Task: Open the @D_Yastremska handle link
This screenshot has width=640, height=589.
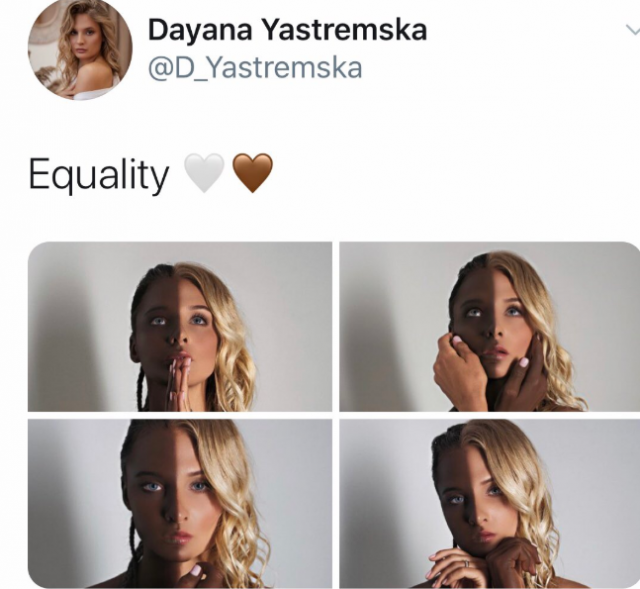Action: 255,68
